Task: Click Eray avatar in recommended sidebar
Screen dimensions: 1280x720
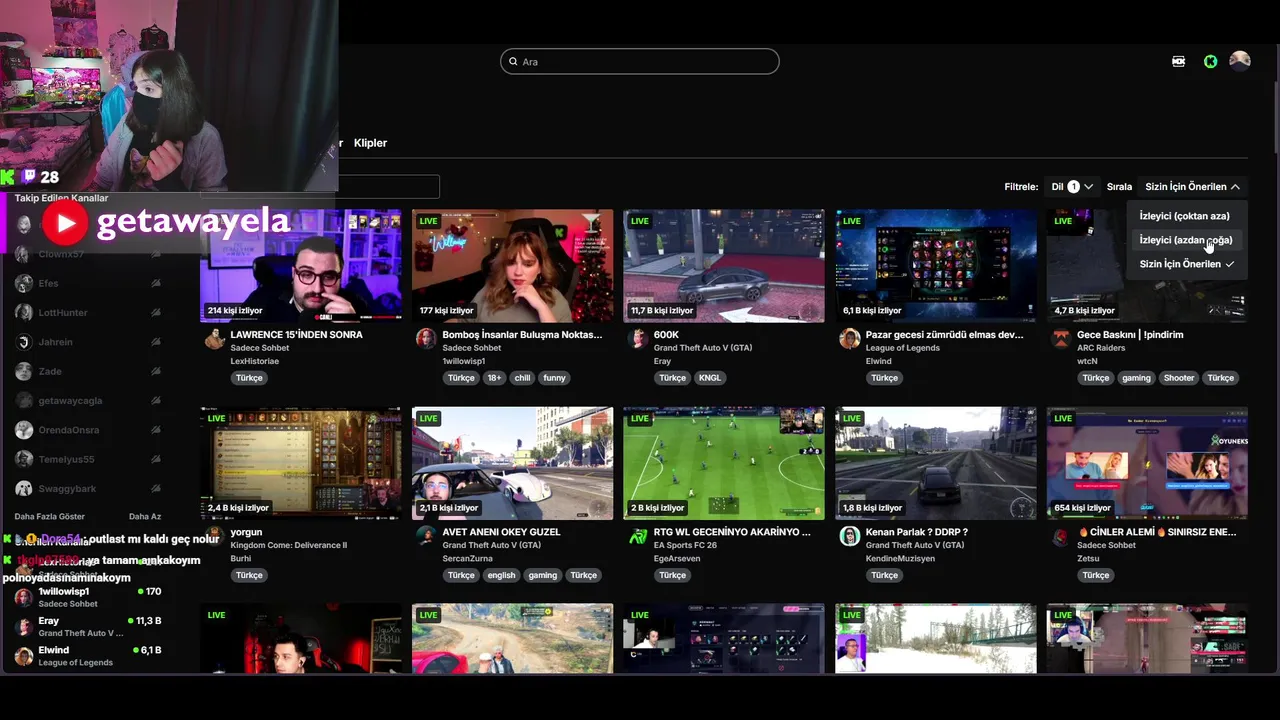Action: click(24, 626)
